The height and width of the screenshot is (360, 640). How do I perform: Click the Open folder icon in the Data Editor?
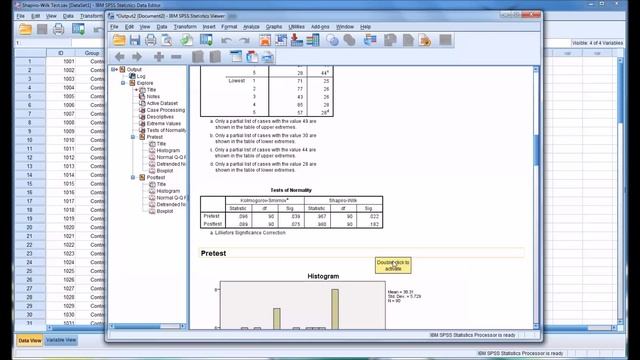pos(25,29)
